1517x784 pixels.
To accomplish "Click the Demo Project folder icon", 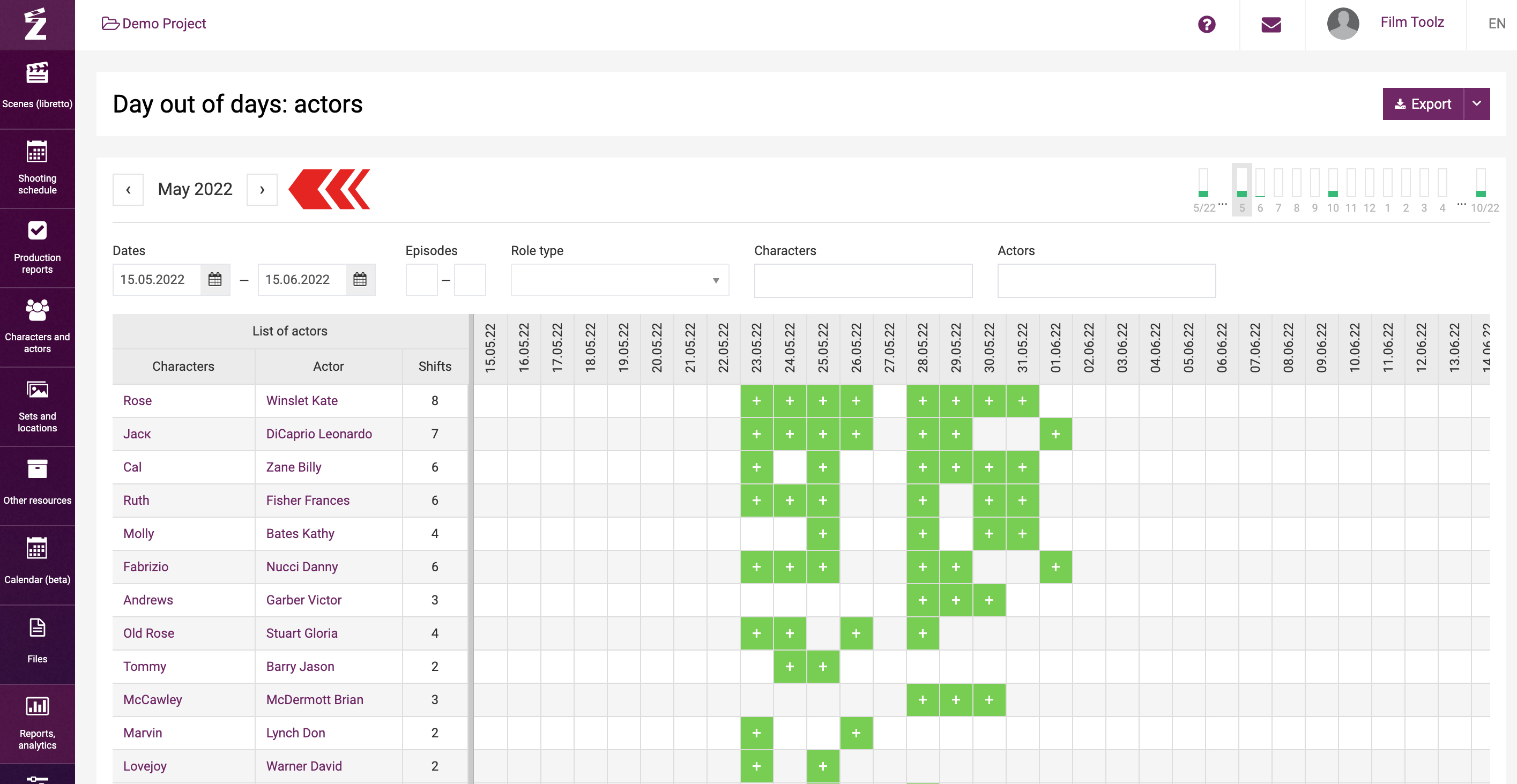I will click(x=110, y=24).
